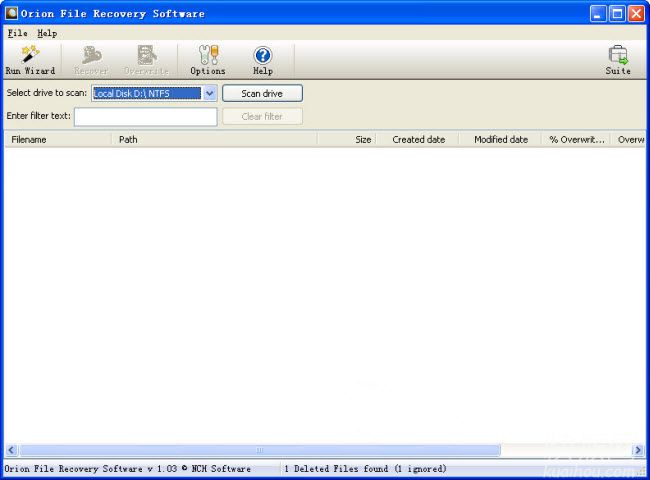This screenshot has width=650, height=480.
Task: Click the grayed Overwrite toolbar icon
Action: [146, 60]
